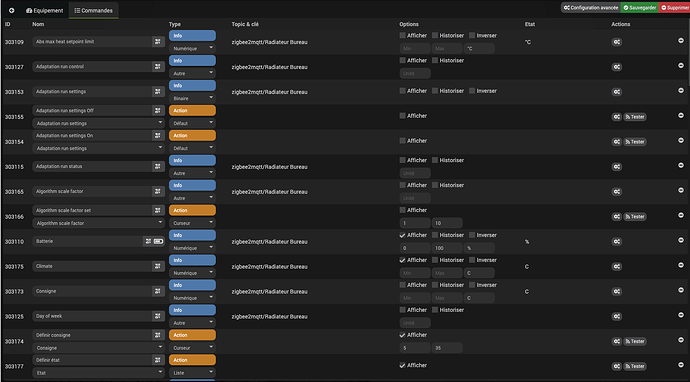Click the Max value field showing 35
Screen dimensions: 690x382
pos(447,348)
